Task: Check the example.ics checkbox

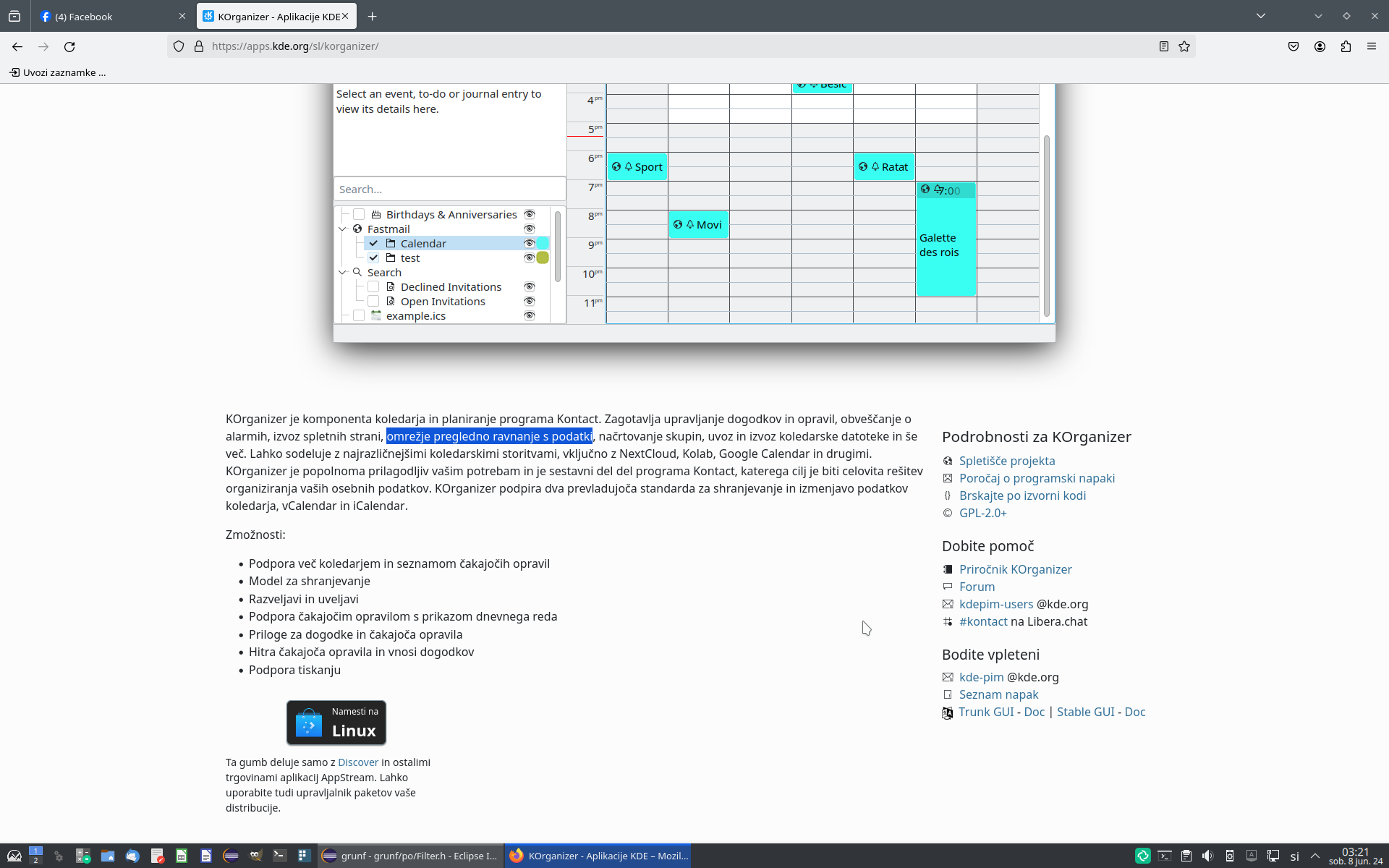Action: [359, 315]
